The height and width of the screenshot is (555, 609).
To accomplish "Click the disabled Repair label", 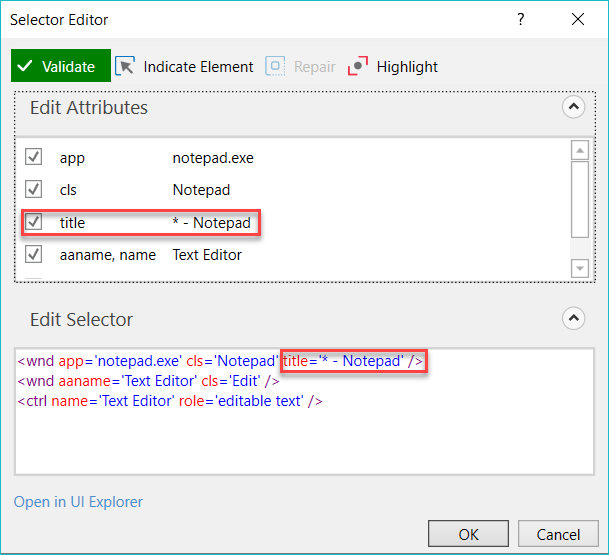I will [315, 67].
